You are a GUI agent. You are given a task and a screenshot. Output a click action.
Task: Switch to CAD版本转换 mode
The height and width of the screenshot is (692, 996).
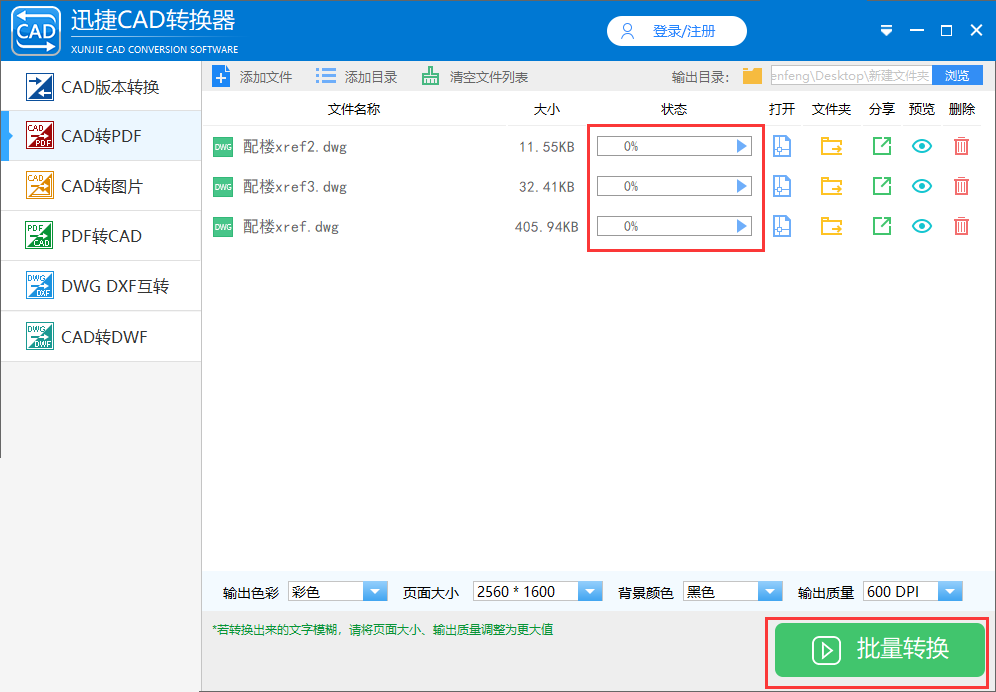point(101,86)
